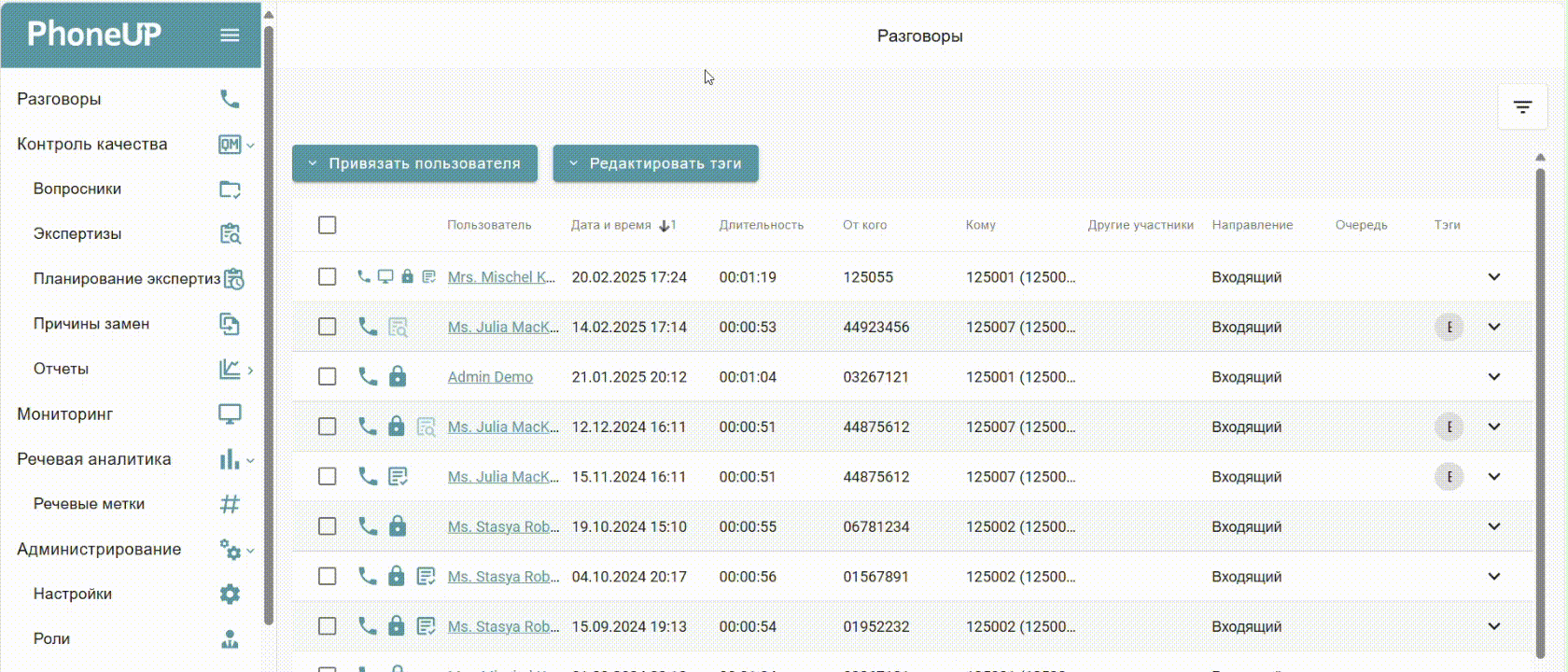Select the Admin Demo row checkbox
The width and height of the screenshot is (1568, 672).
tap(327, 377)
